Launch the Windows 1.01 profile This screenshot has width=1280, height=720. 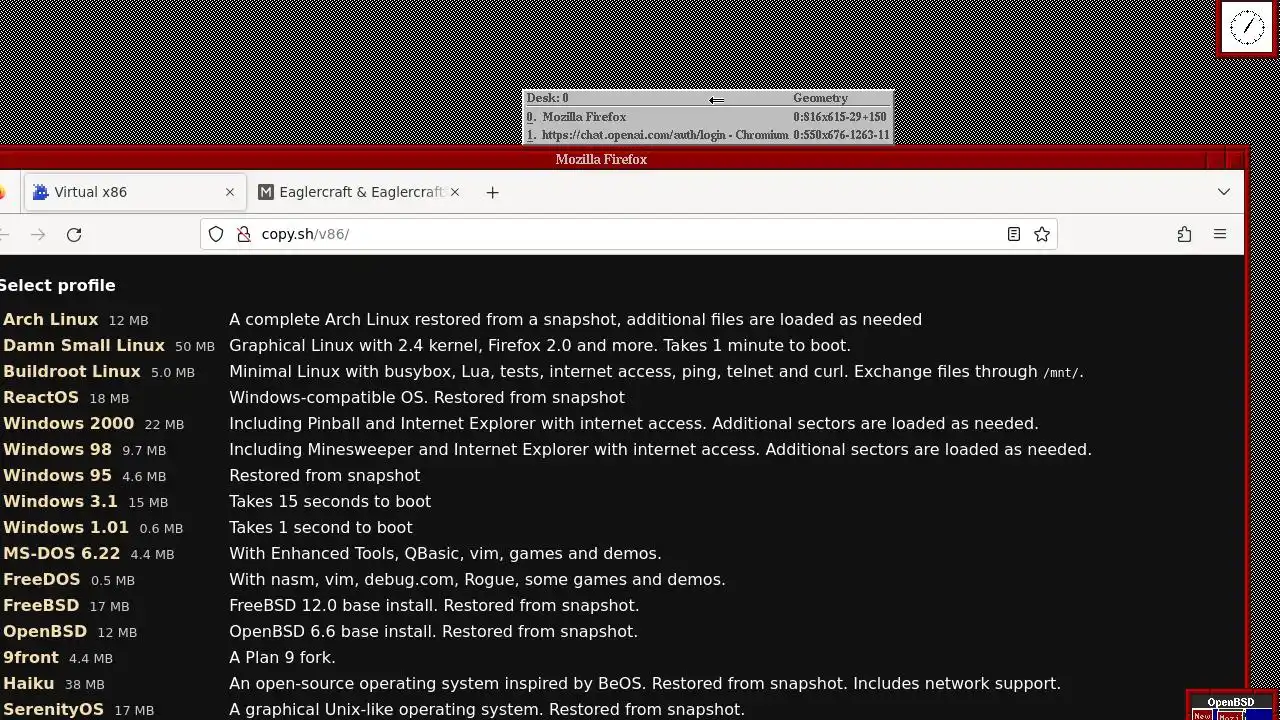pyautogui.click(x=66, y=527)
